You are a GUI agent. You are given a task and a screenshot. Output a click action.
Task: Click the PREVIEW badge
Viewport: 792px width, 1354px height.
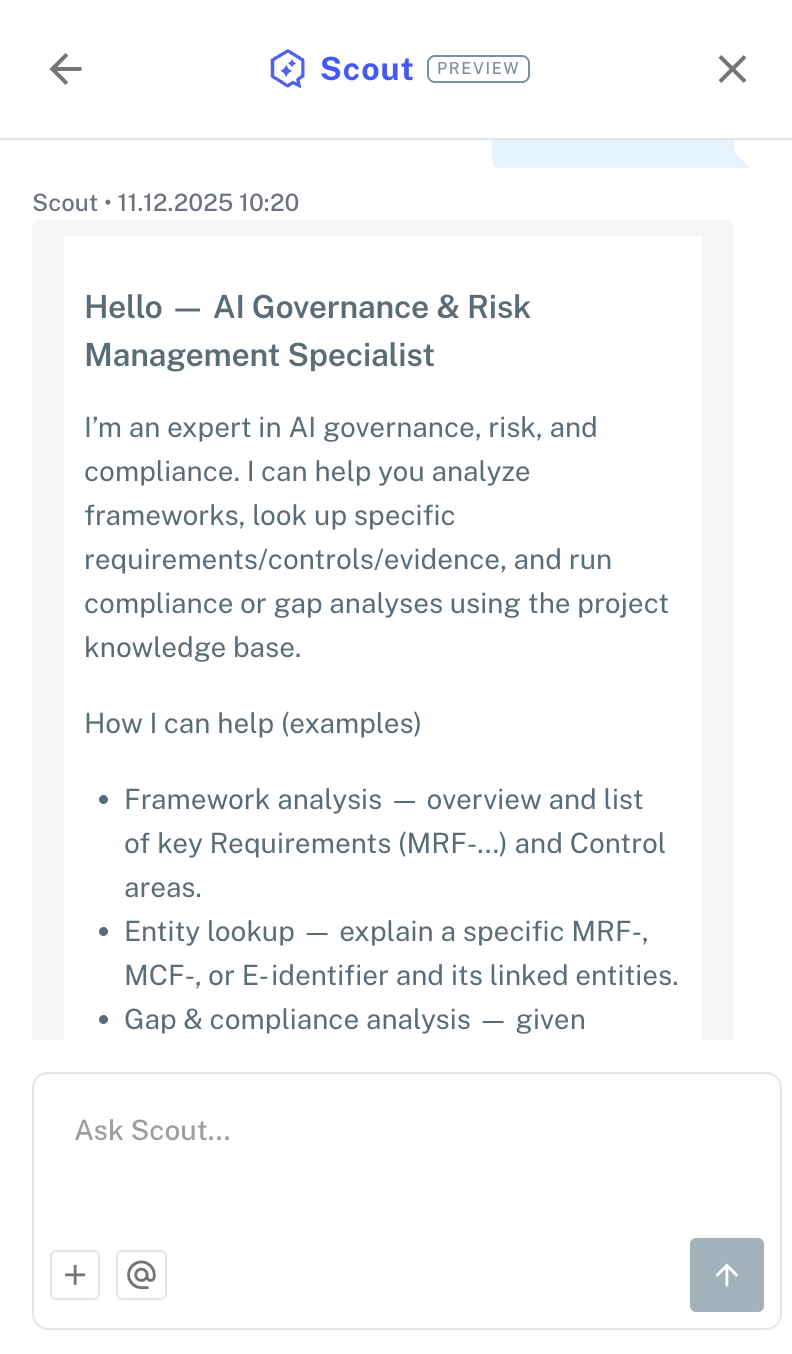[x=478, y=69]
